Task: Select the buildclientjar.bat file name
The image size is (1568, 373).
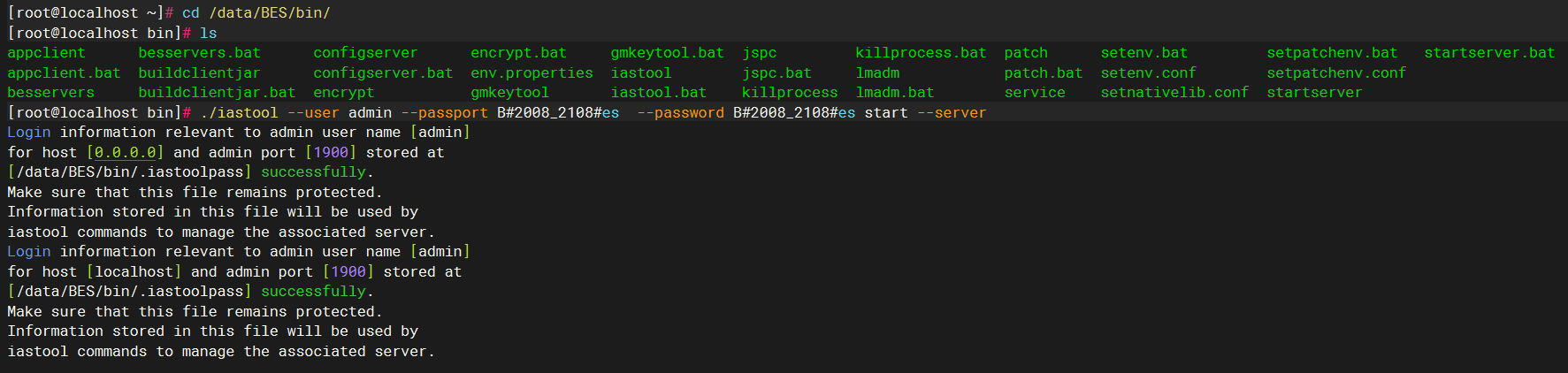Action: 217,93
